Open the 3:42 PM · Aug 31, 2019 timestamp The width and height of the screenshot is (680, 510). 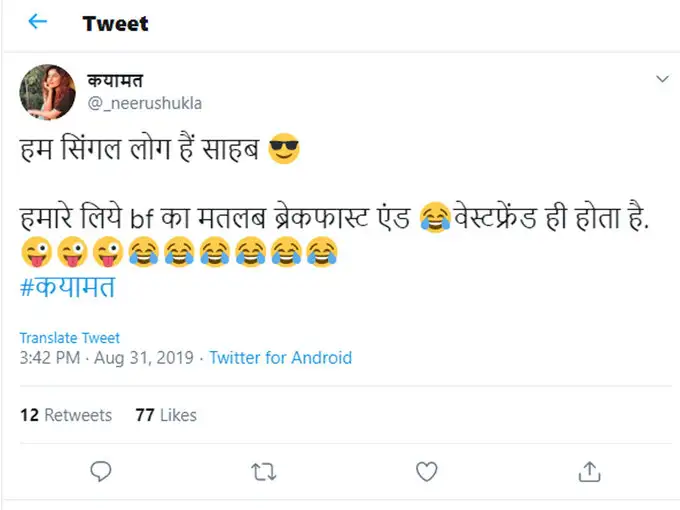[107, 358]
